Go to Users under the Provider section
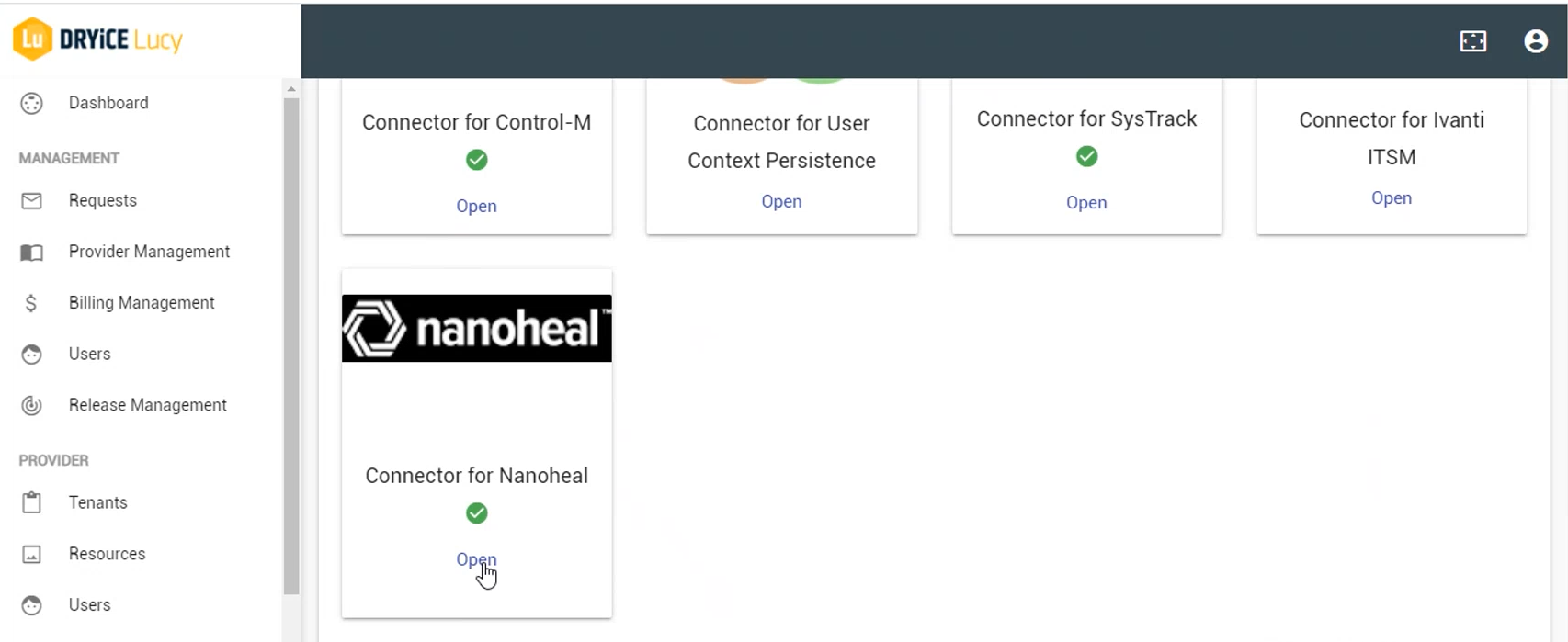Viewport: 1568px width, 642px height. point(89,605)
